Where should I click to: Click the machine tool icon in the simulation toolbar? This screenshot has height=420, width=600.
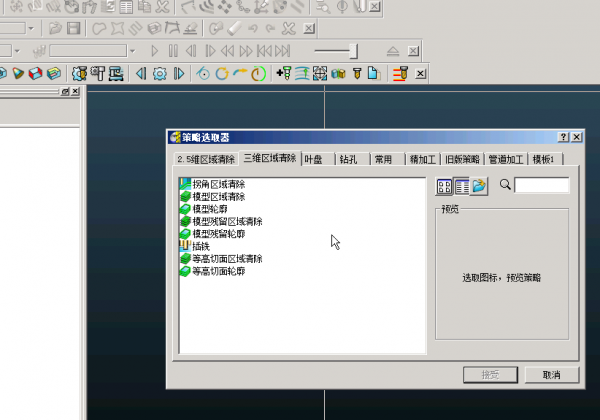(x=116, y=73)
